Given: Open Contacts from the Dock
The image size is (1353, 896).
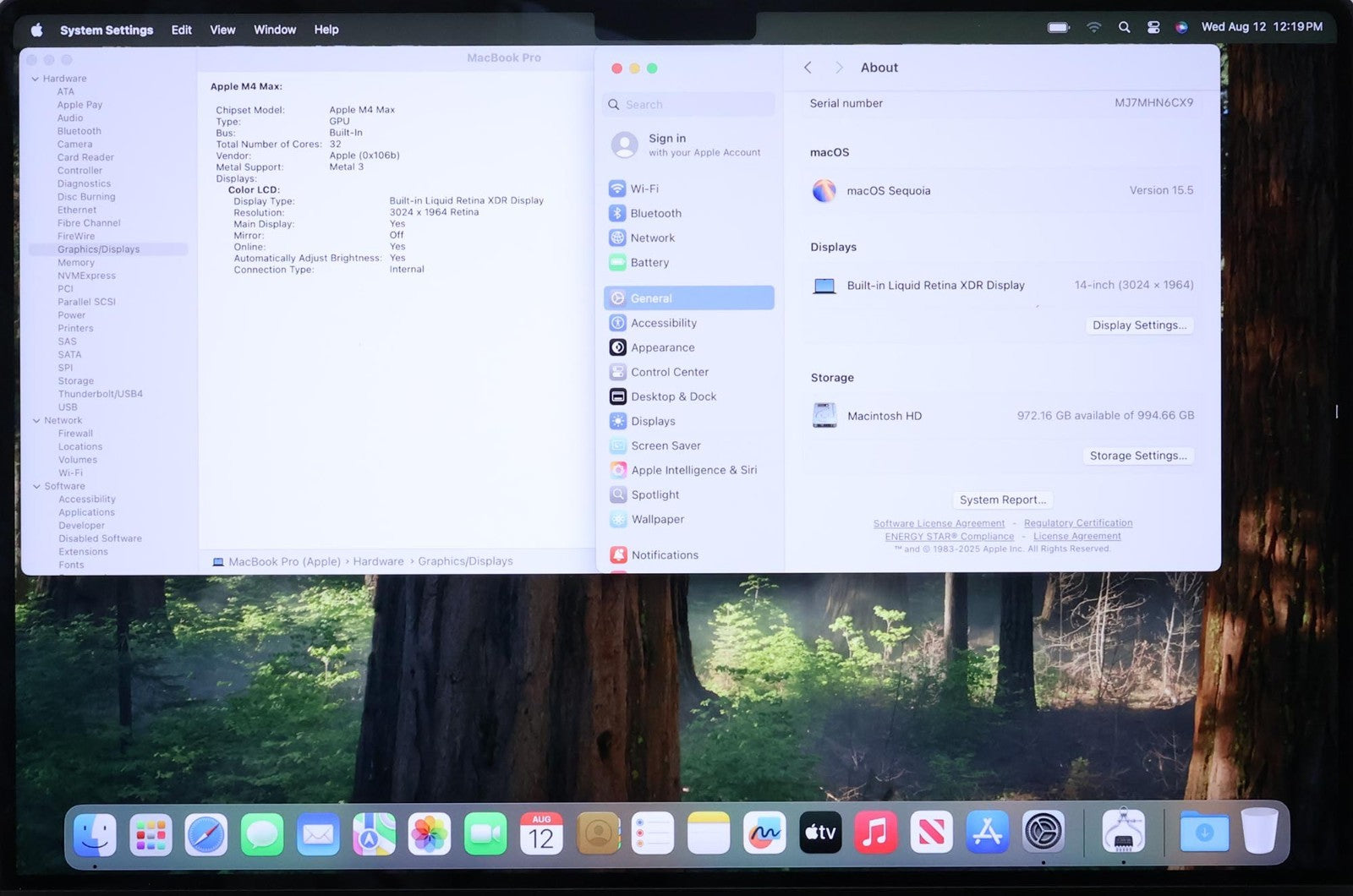Looking at the screenshot, I should [598, 834].
